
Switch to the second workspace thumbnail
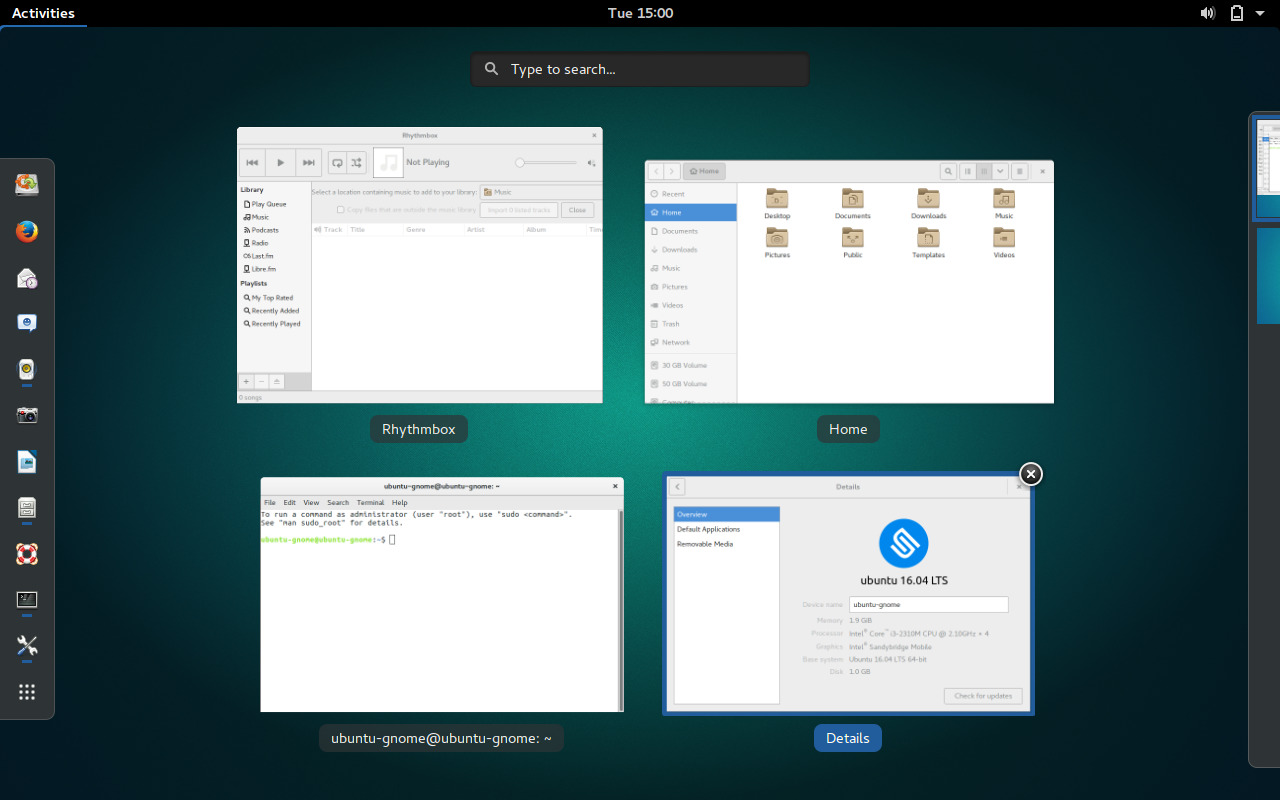click(1268, 276)
